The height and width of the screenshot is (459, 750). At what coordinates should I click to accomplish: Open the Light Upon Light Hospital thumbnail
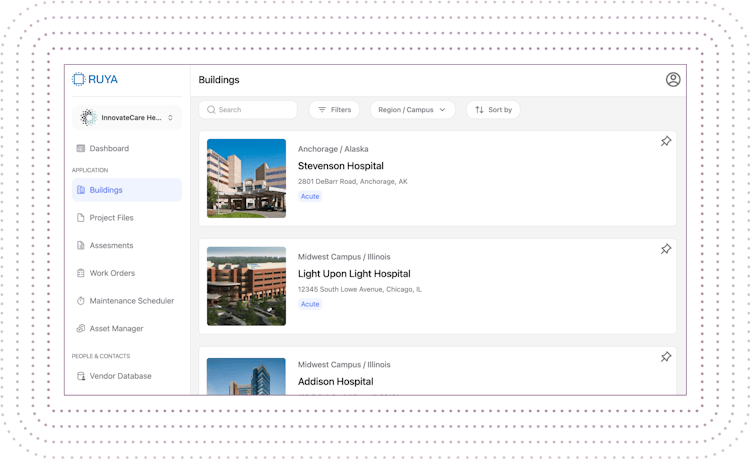click(246, 286)
